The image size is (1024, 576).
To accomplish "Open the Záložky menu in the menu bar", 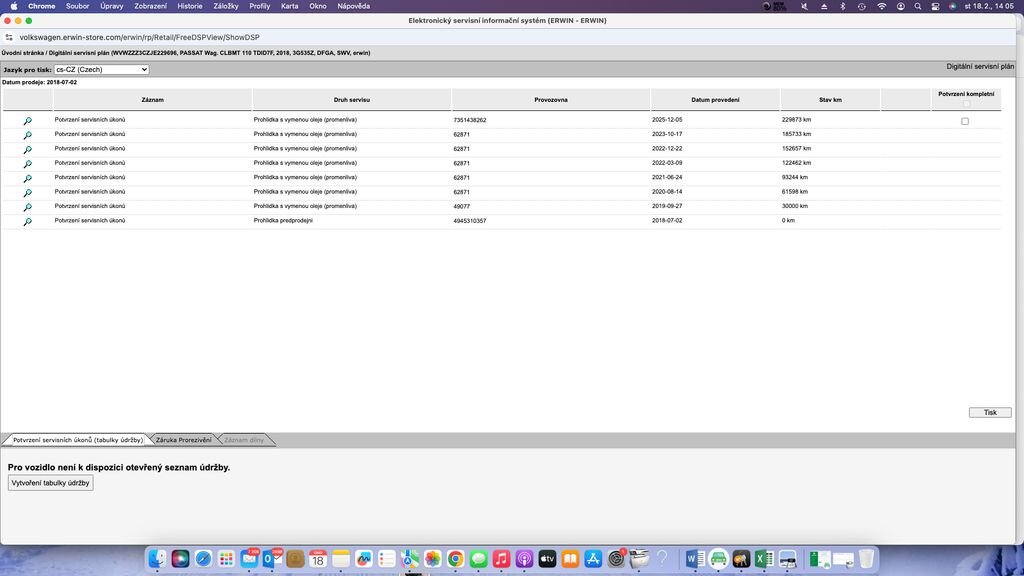I will tap(226, 6).
